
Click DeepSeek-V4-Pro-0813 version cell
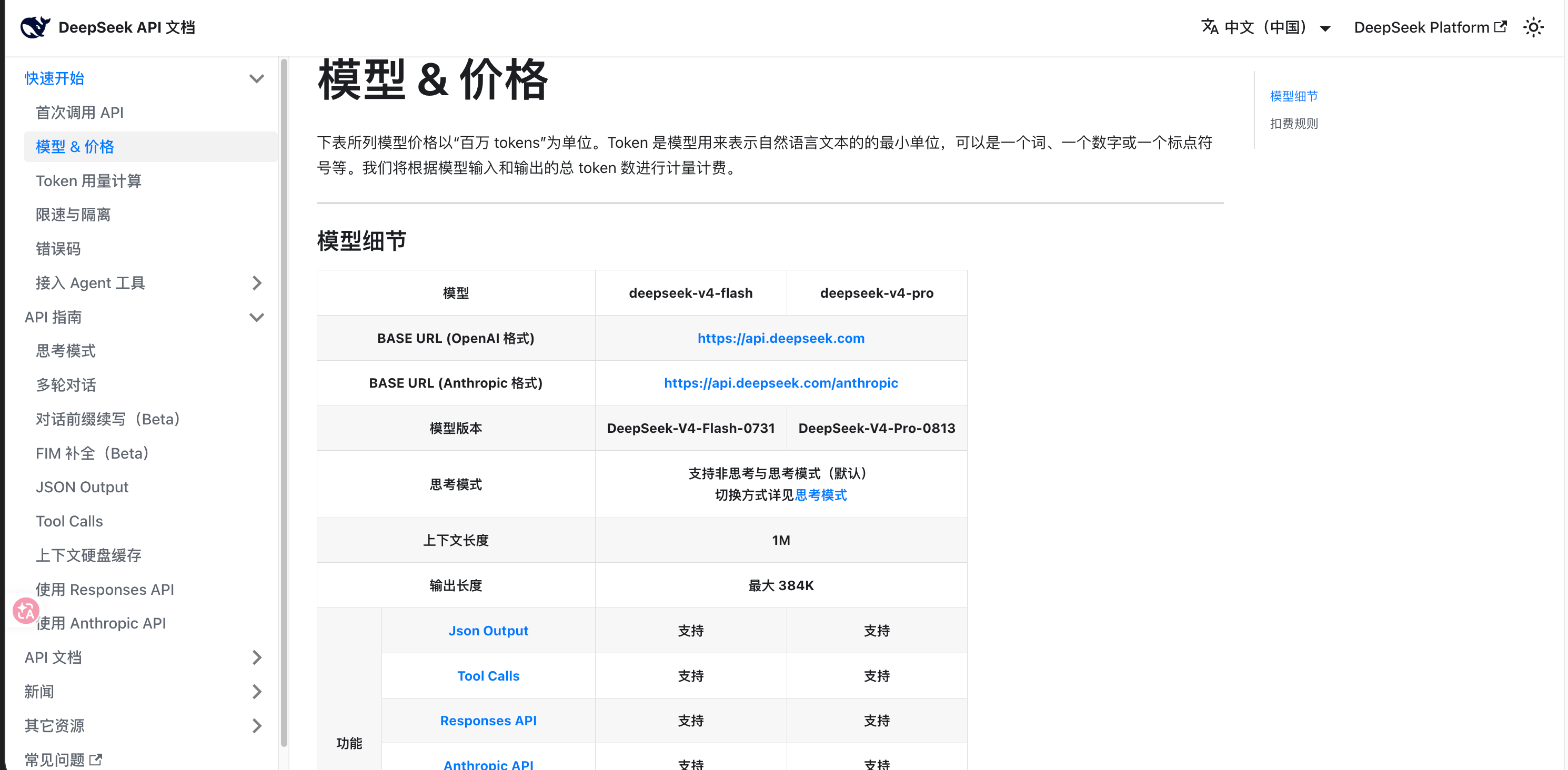(x=877, y=428)
